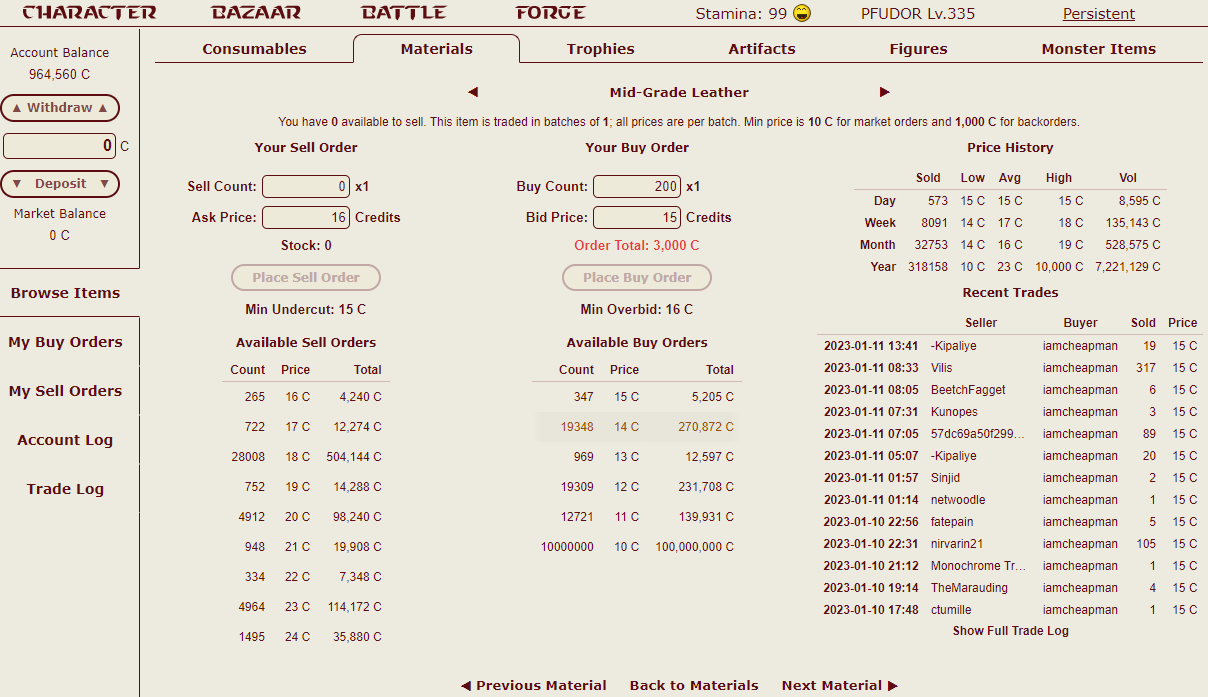The width and height of the screenshot is (1208, 697).
Task: Click seller ctumille in recent trades
Action: click(x=951, y=610)
